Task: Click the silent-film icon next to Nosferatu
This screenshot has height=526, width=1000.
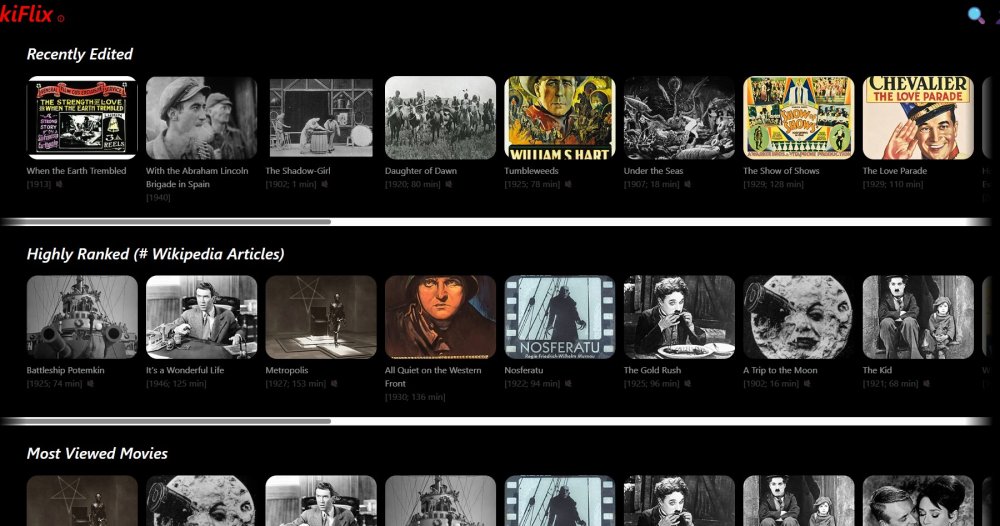Action: click(567, 384)
